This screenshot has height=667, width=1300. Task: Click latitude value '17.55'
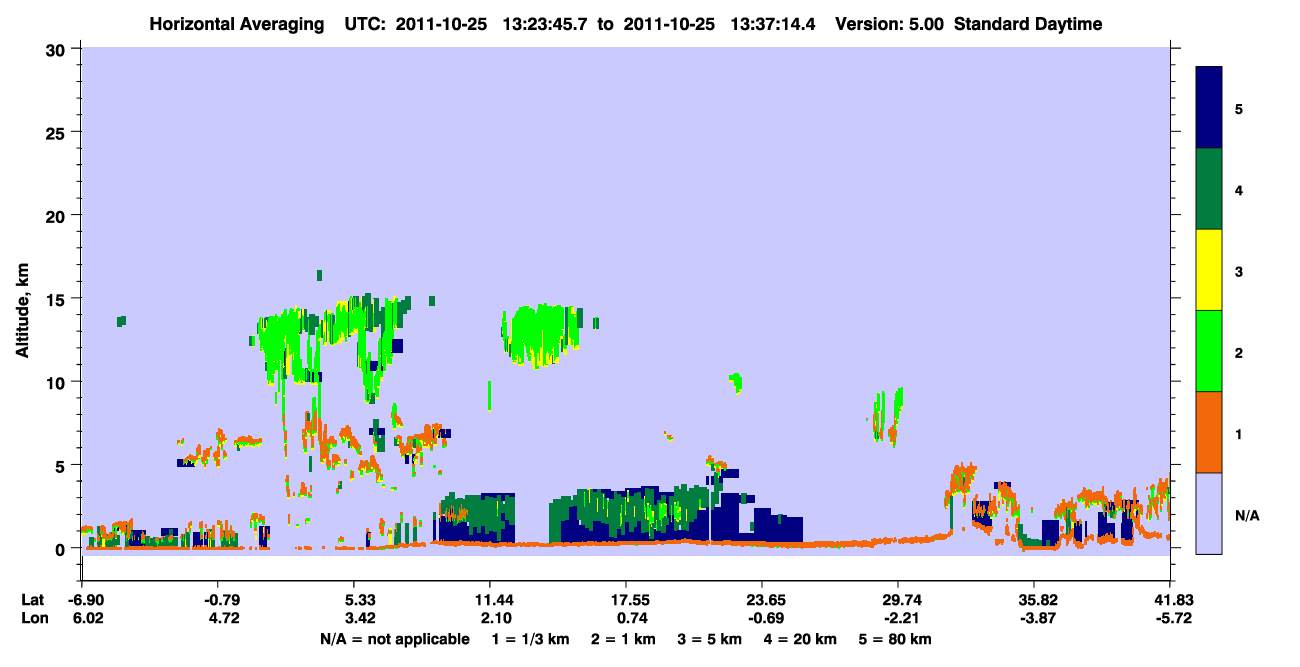click(x=625, y=600)
